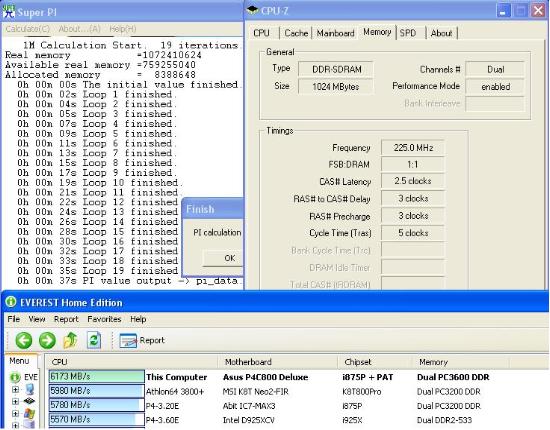This screenshot has width=550, height=430.
Task: Click 'Asus P4C800 Deluxe' motherboard cell
Action: tap(266, 377)
